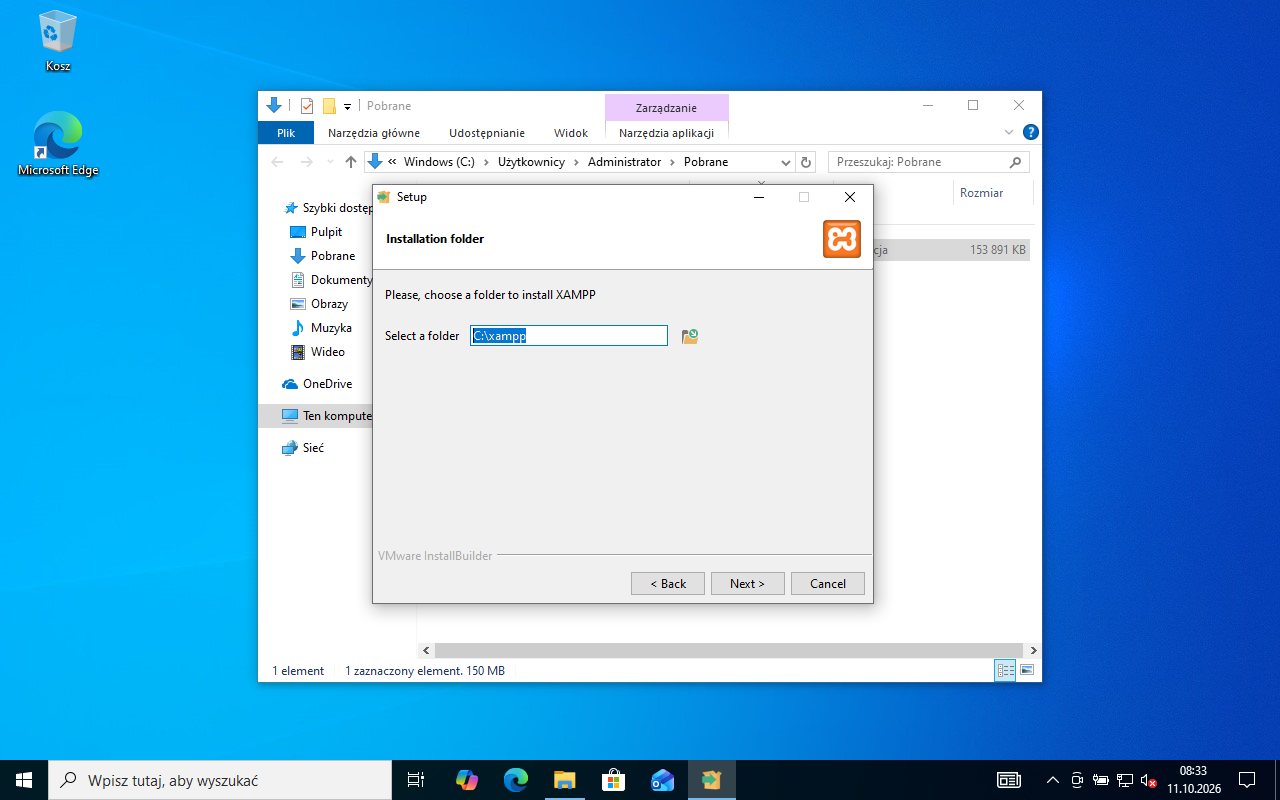Open Copilot from the taskbar

tap(467, 780)
